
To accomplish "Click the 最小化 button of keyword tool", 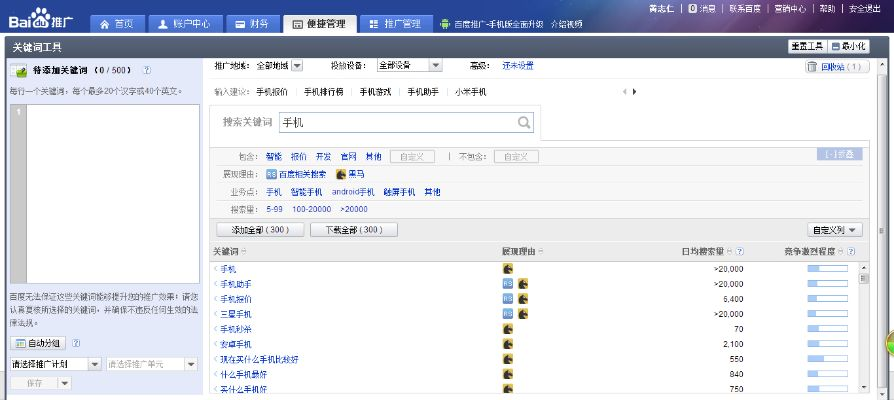I will pos(848,47).
